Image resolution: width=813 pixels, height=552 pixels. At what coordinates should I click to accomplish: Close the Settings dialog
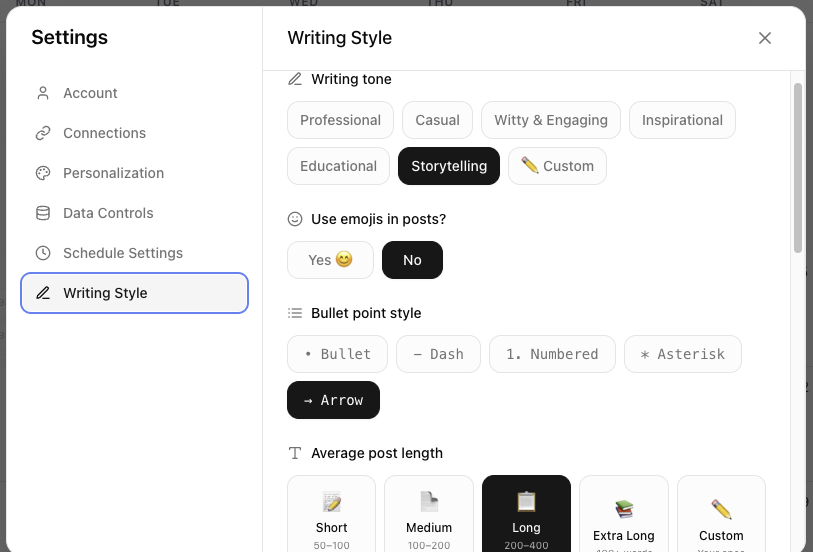(x=765, y=38)
